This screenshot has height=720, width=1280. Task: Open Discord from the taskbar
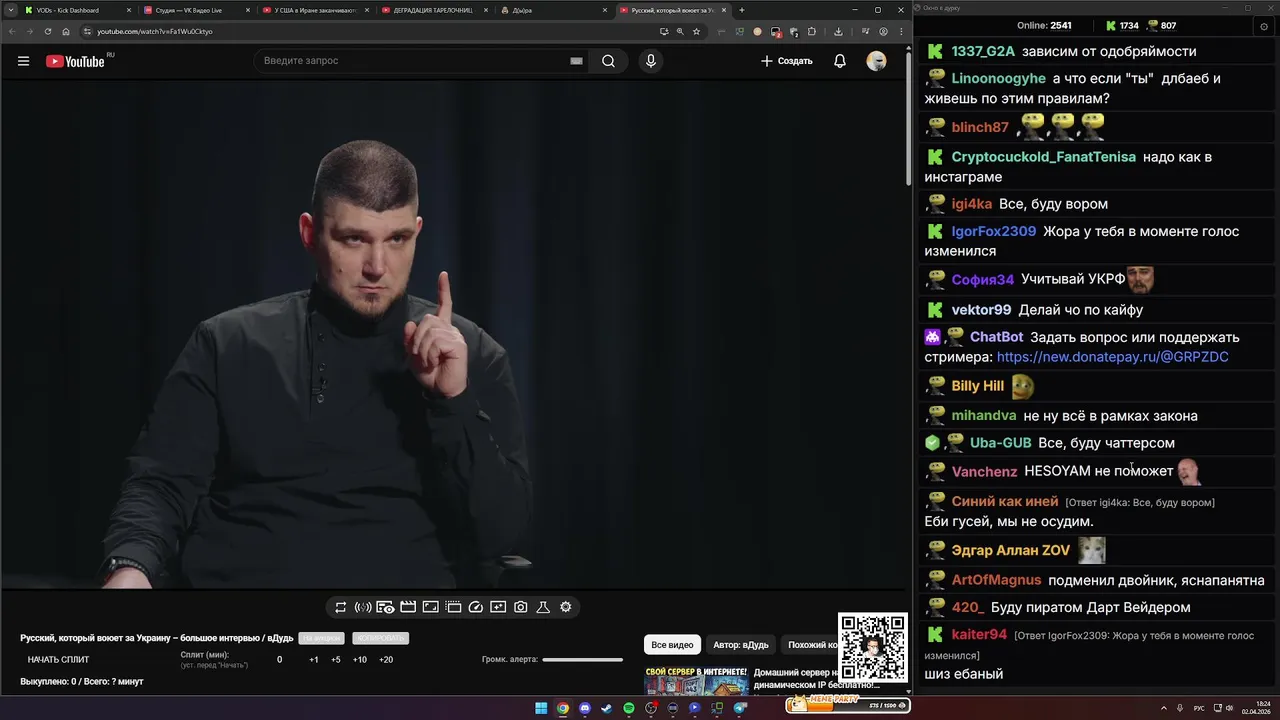pos(585,708)
